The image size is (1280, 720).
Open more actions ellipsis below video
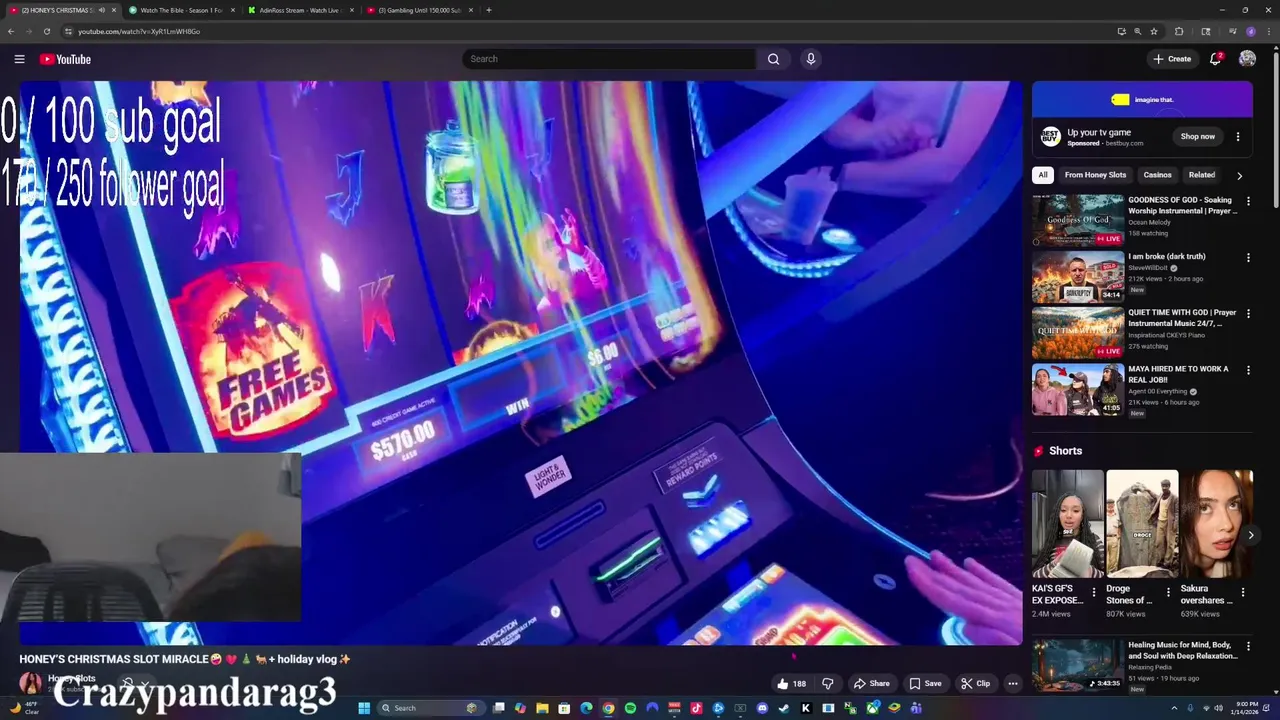pyautogui.click(x=1013, y=684)
